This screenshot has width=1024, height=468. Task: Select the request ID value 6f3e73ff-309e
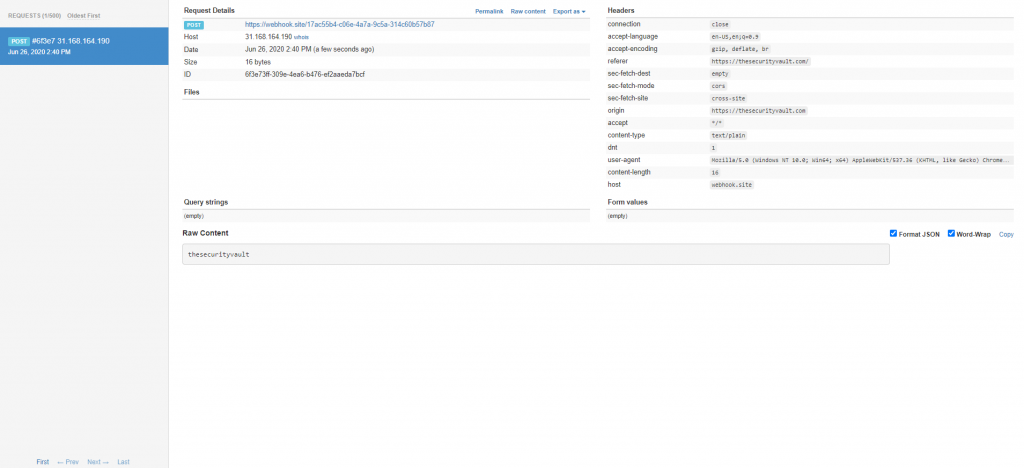(304, 74)
